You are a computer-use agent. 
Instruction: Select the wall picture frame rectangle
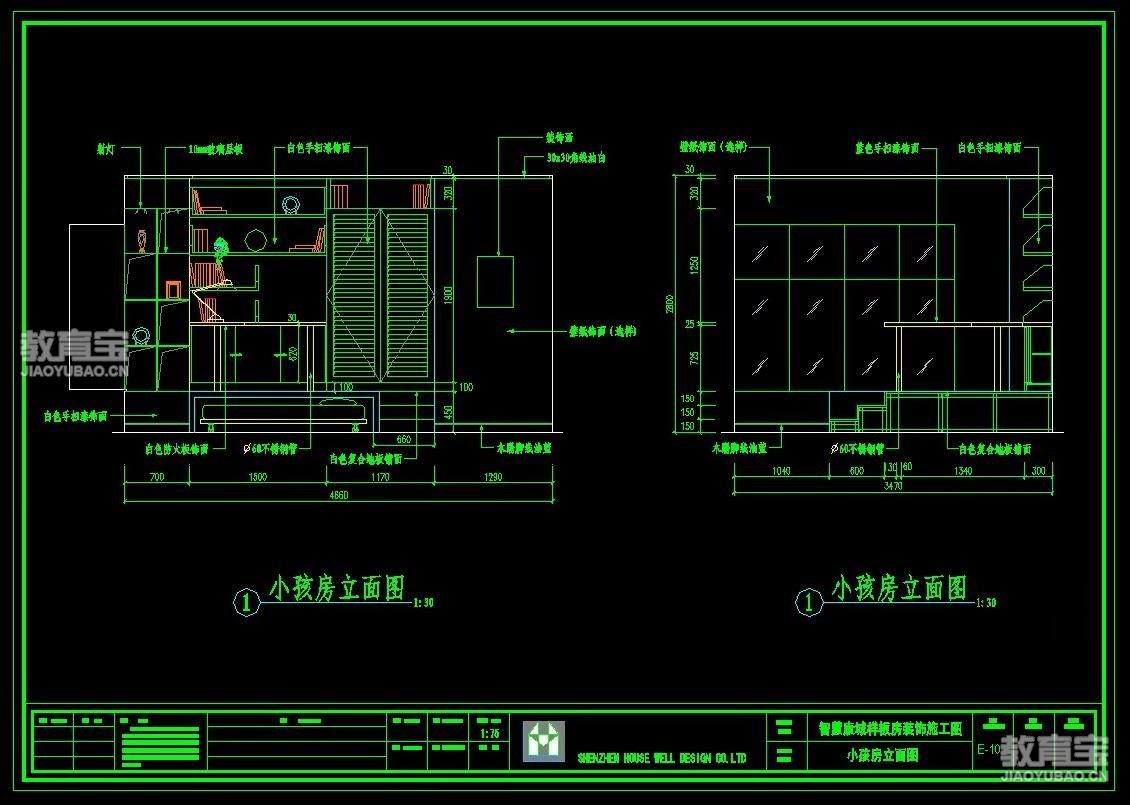tap(494, 281)
